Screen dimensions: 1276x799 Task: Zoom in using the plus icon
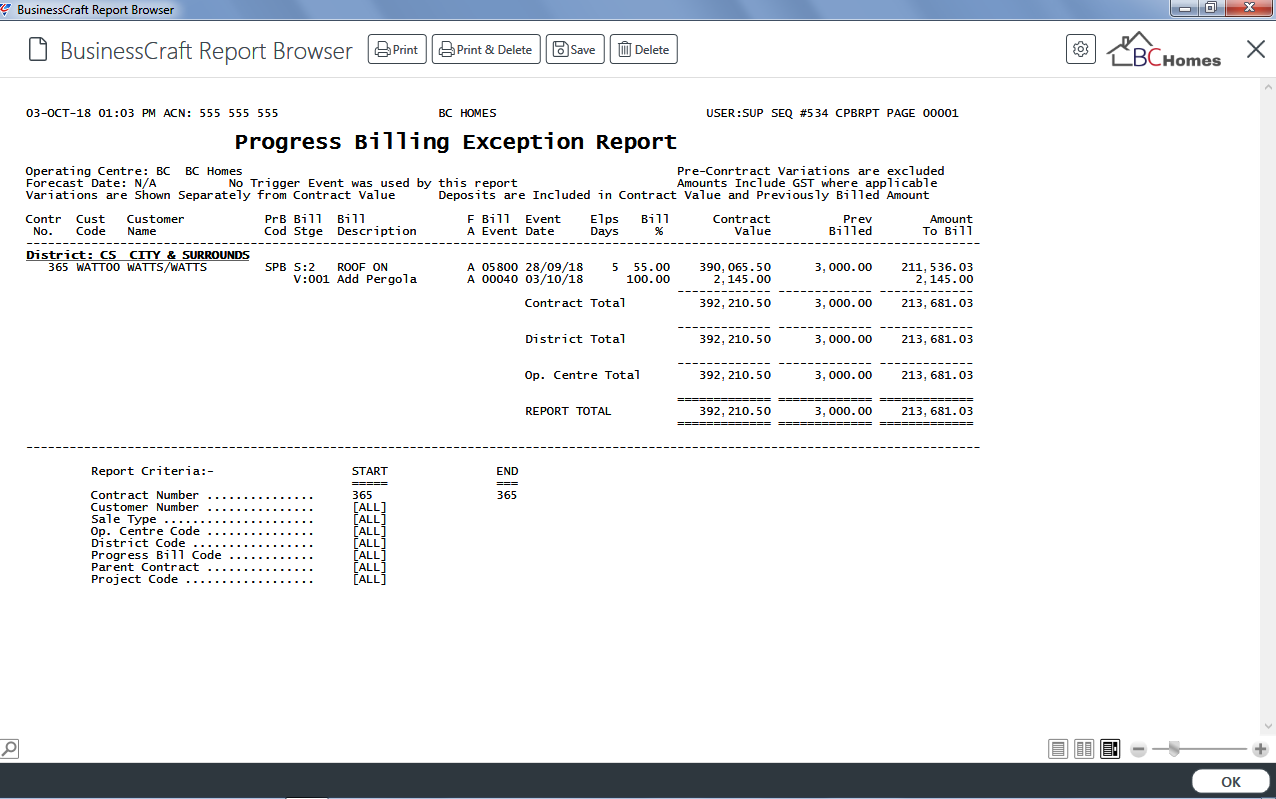pos(1260,749)
